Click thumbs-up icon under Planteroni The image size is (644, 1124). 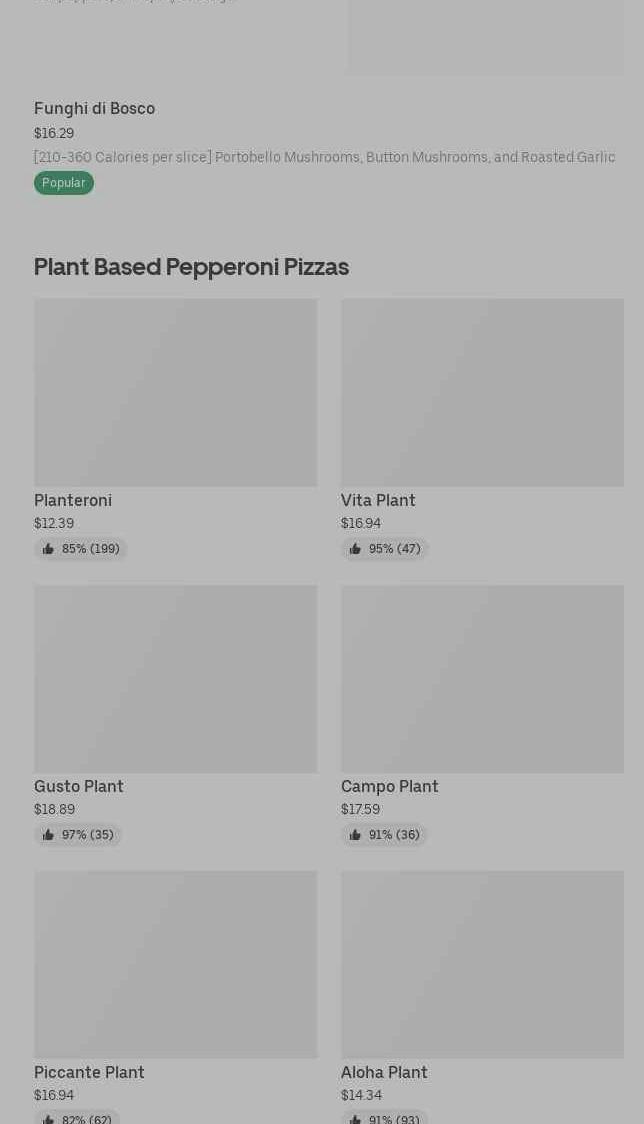point(48,549)
